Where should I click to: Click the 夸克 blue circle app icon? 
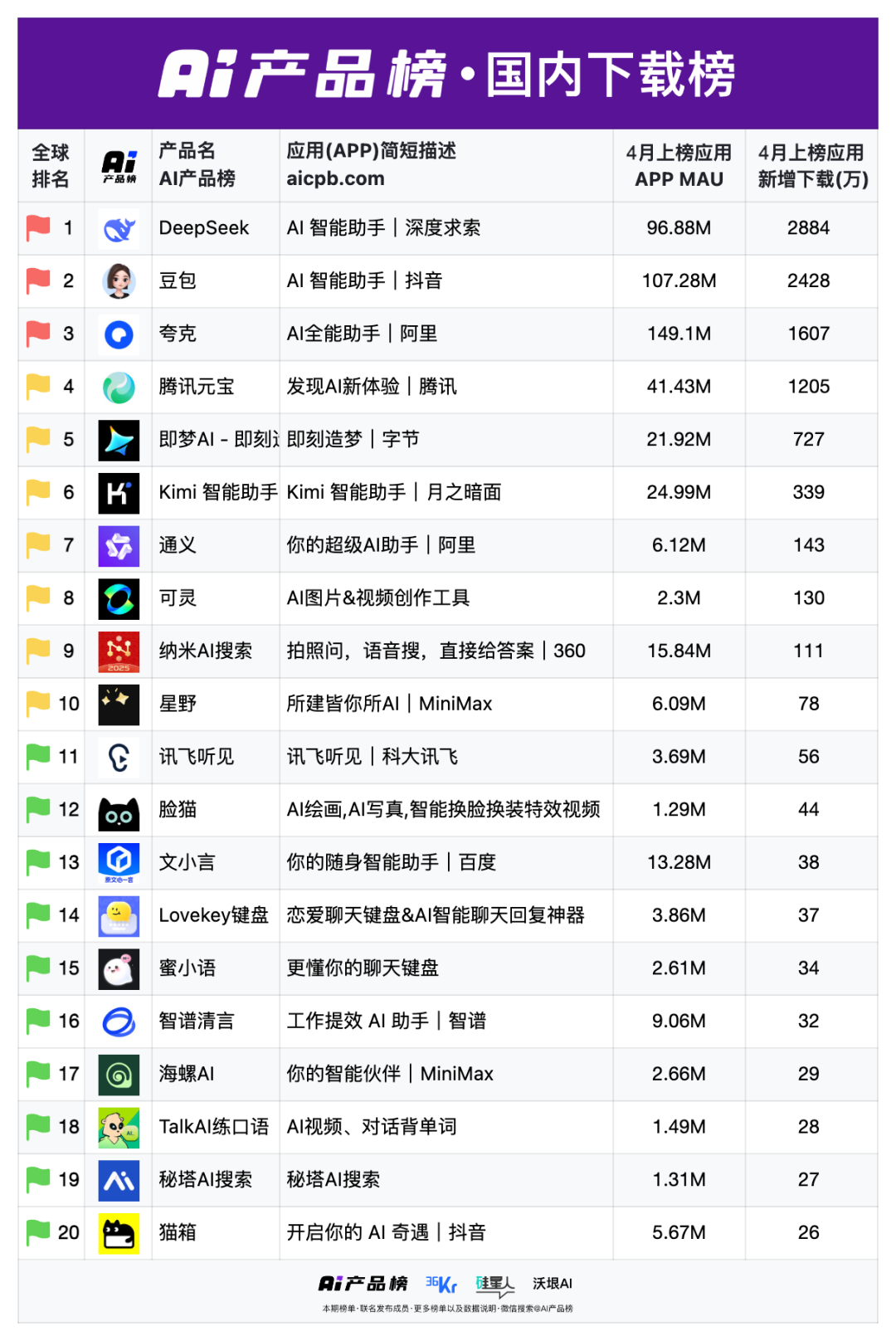[119, 334]
